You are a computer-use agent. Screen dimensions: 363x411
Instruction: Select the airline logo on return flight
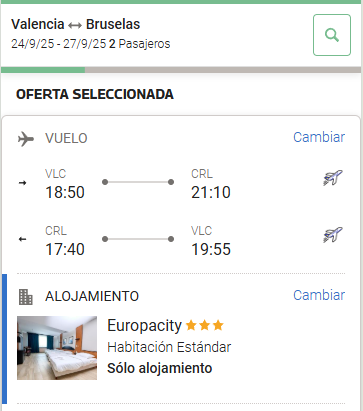pos(333,235)
